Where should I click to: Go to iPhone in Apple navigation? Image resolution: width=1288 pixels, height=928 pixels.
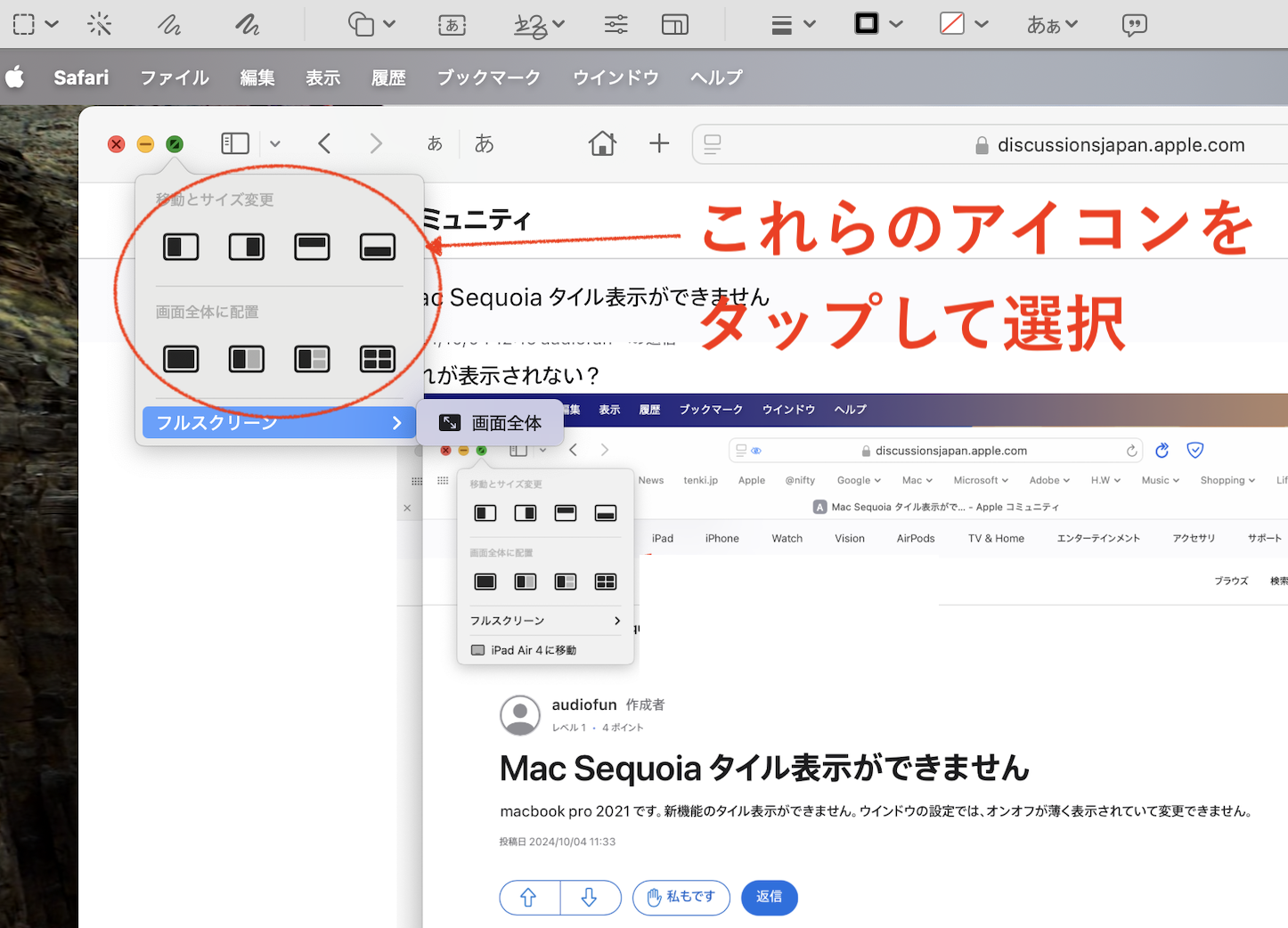(721, 539)
